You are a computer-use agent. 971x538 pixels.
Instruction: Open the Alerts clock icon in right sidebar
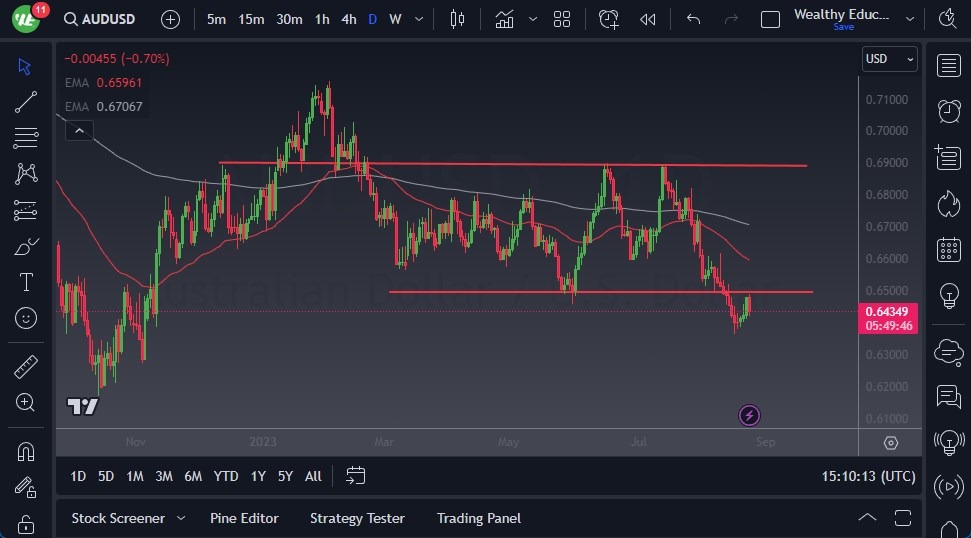pyautogui.click(x=948, y=111)
